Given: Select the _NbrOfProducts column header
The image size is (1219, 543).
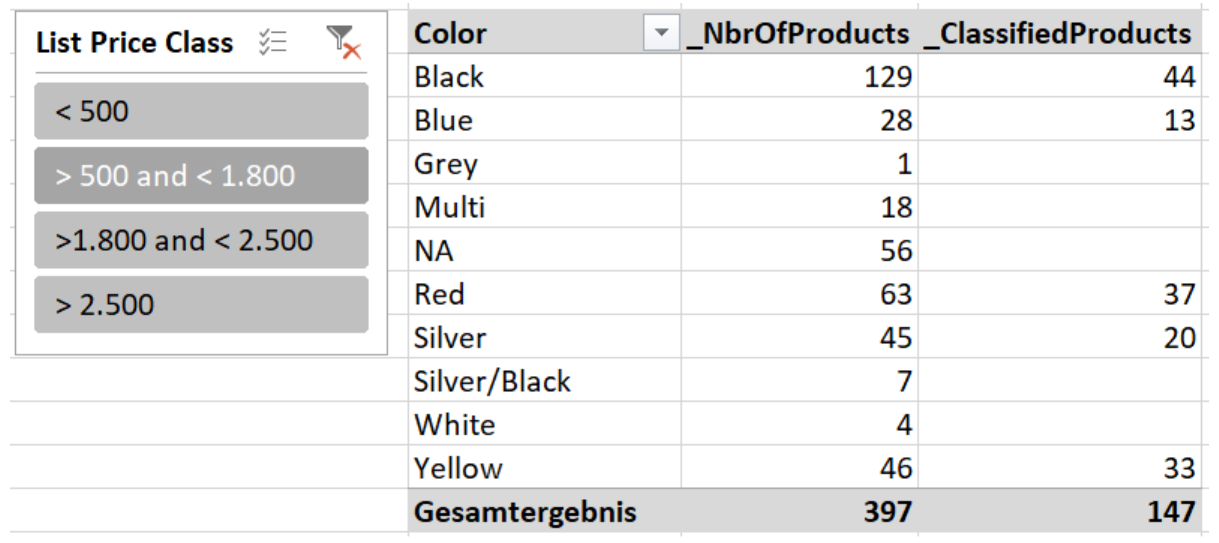Looking at the screenshot, I should point(799,34).
